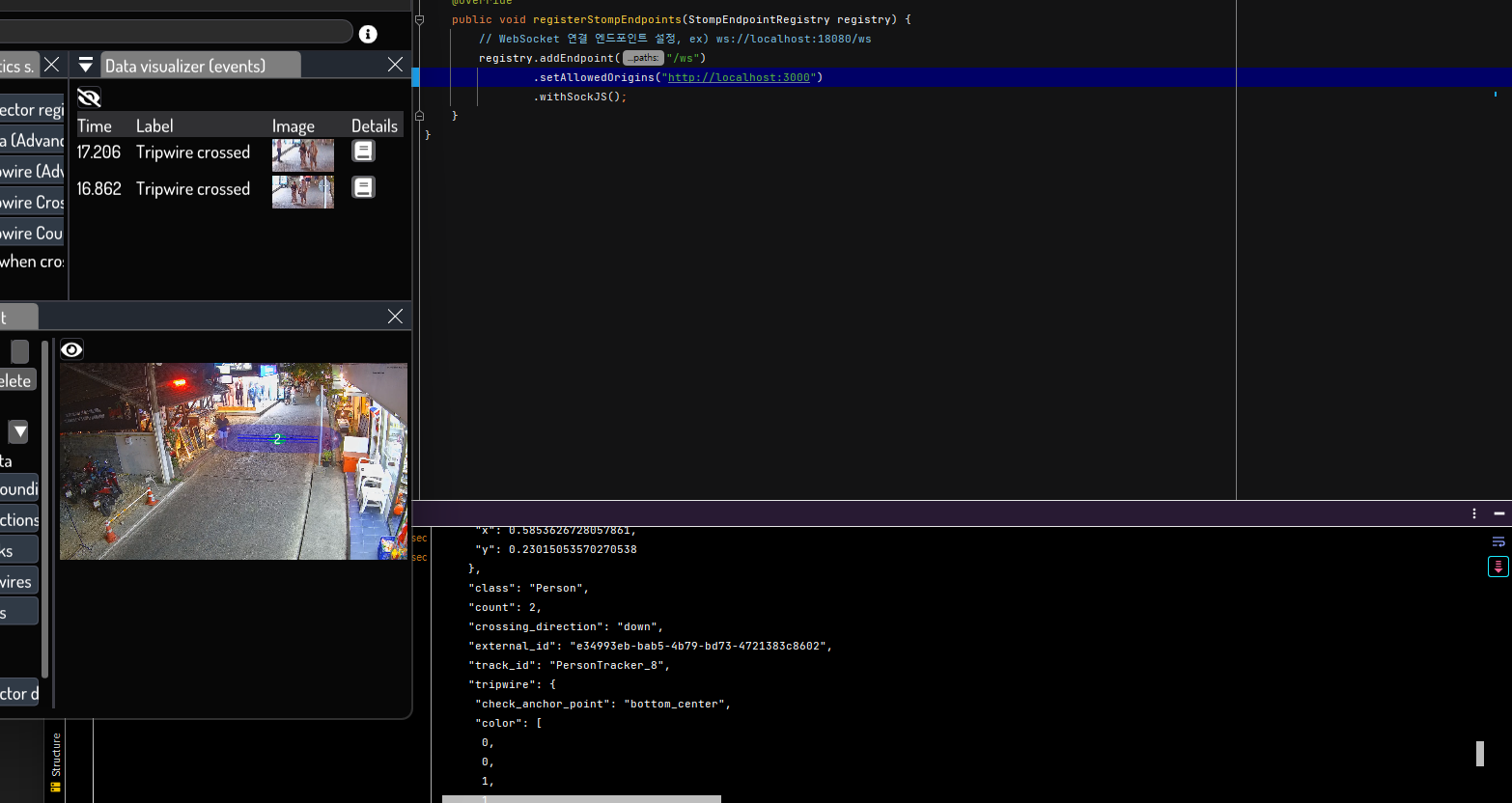The width and height of the screenshot is (1512, 803).
Task: Toggle the crossed-out eye in Data visualizer
Action: click(x=89, y=97)
